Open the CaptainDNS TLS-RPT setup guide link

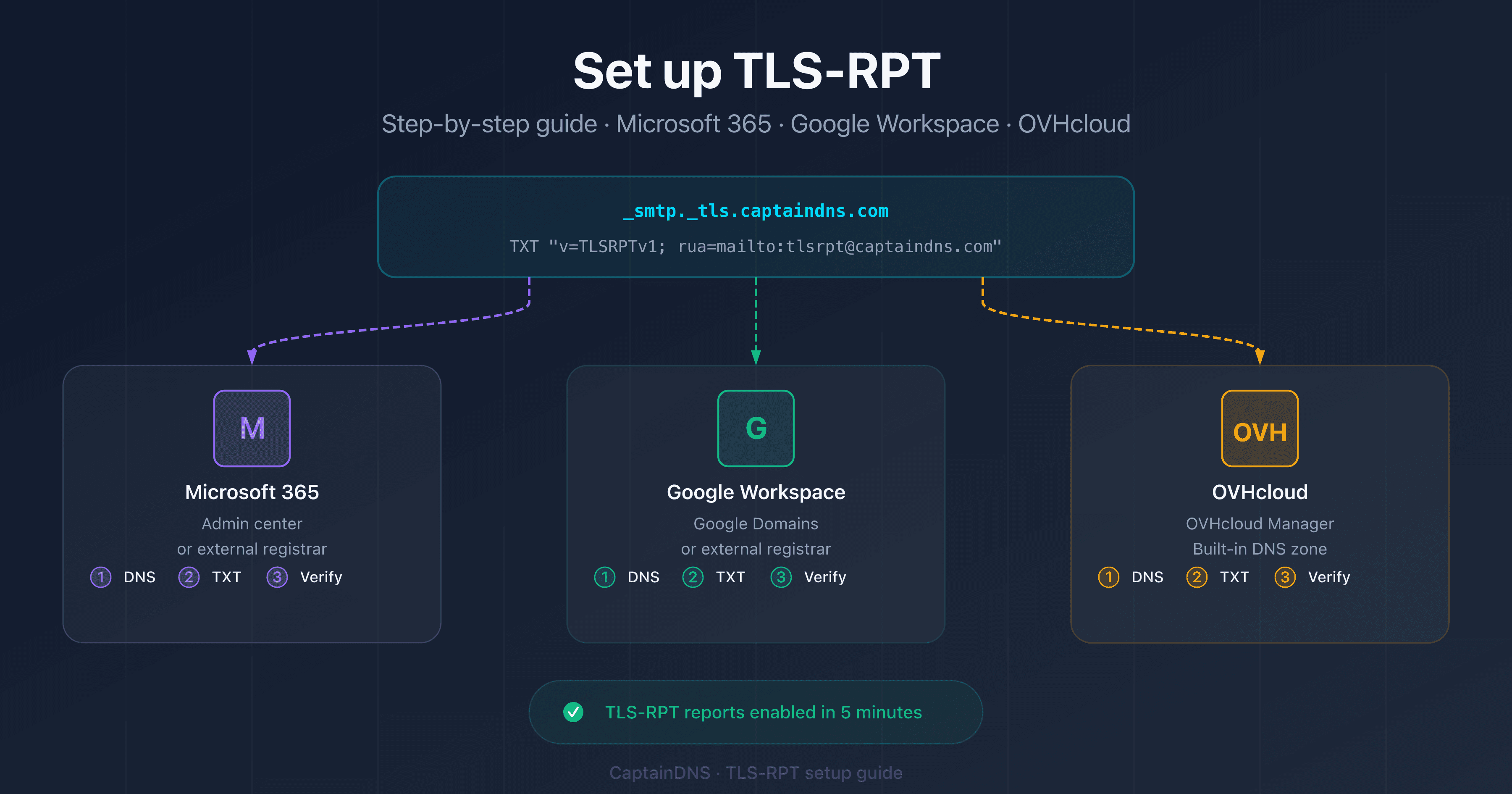[756, 773]
